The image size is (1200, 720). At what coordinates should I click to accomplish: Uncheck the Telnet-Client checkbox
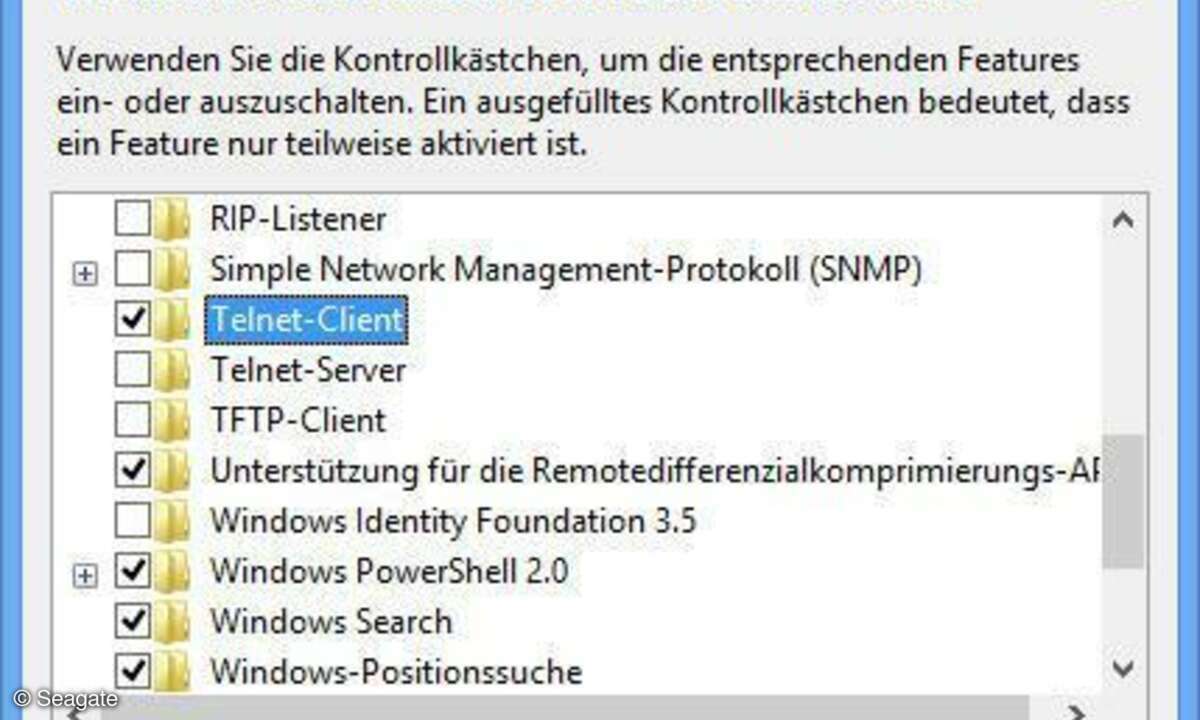[133, 319]
